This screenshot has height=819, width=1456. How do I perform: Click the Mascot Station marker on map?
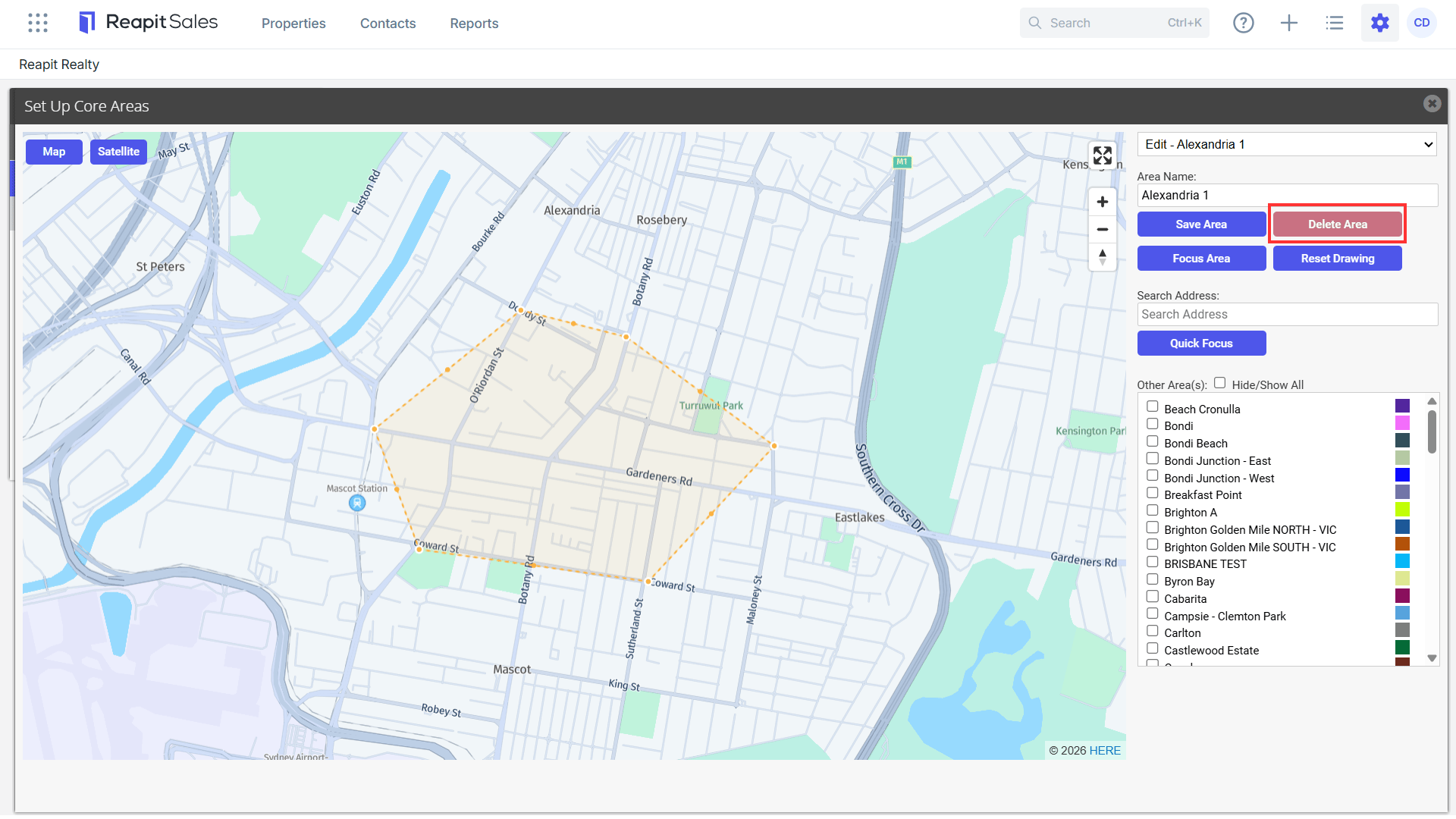(x=357, y=503)
